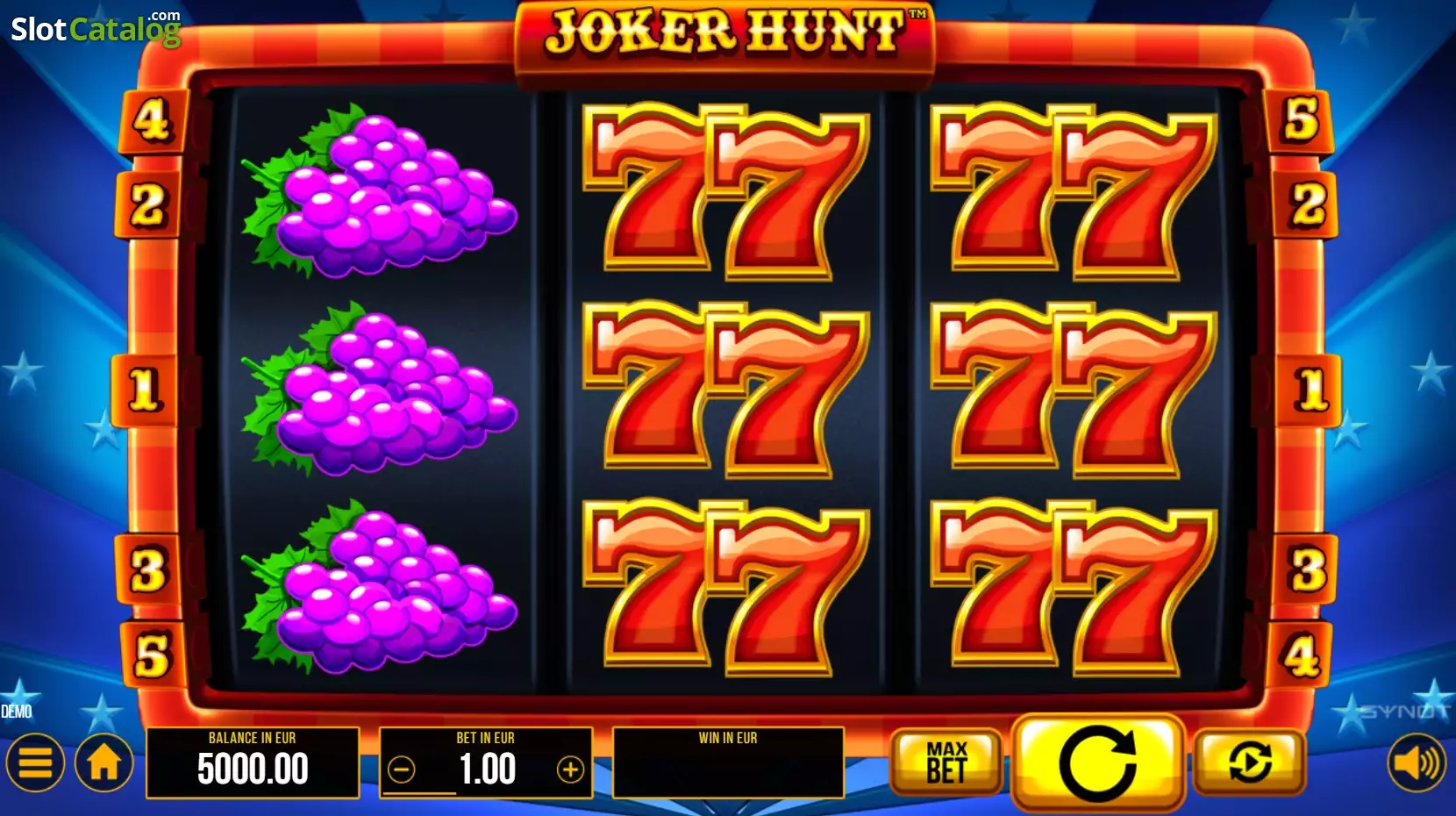Click the MAX BET button

coord(946,762)
